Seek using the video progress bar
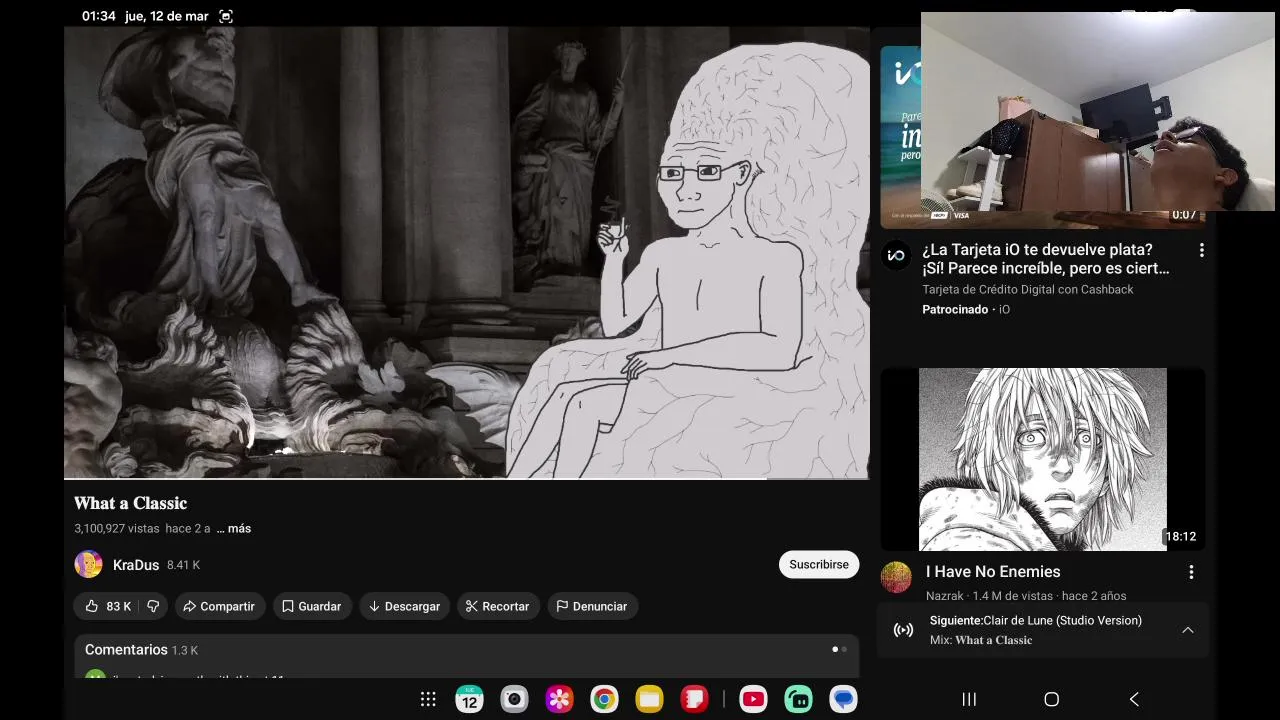This screenshot has height=720, width=1280. click(466, 479)
